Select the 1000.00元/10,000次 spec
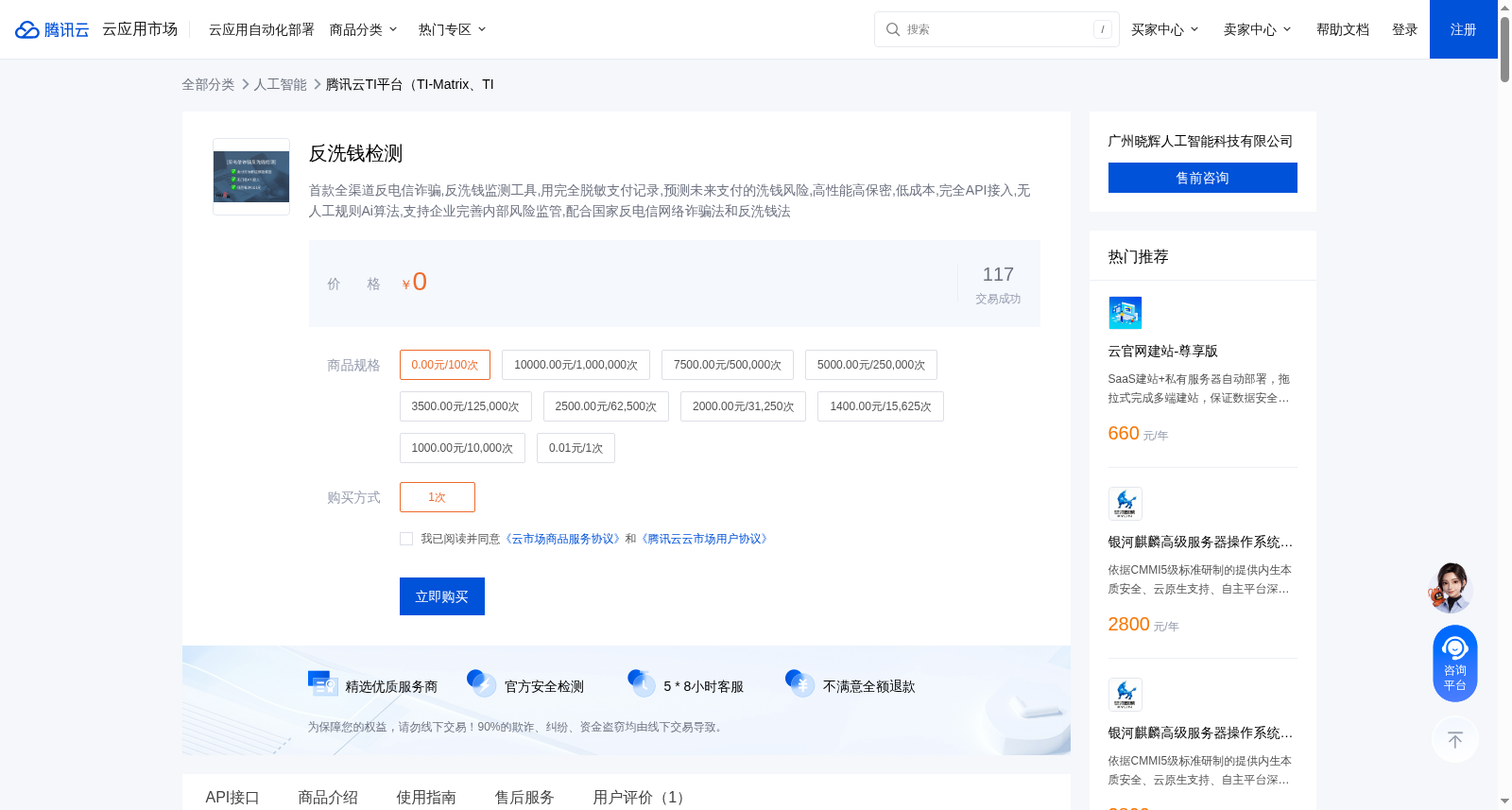Image resolution: width=1512 pixels, height=810 pixels. [462, 448]
